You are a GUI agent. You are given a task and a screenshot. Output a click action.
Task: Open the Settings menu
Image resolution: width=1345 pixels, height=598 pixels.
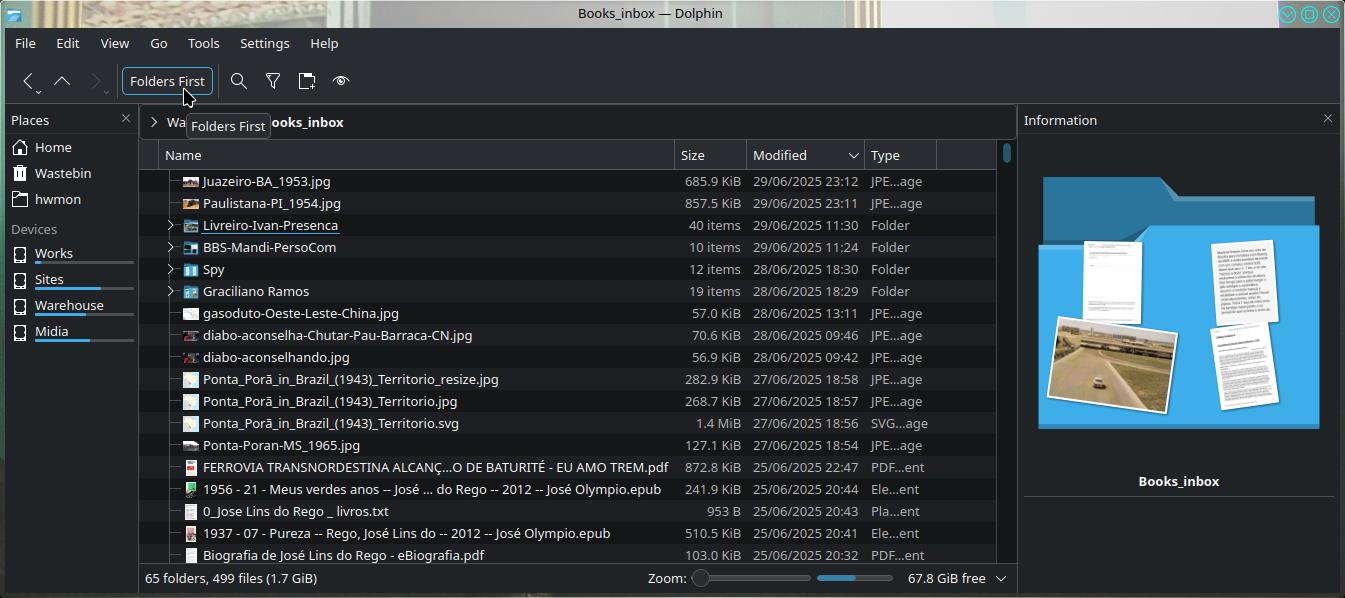point(265,43)
